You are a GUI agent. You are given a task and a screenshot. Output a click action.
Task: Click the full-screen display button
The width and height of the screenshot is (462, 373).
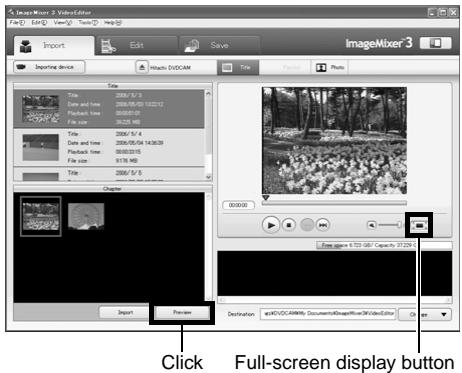coord(419,225)
